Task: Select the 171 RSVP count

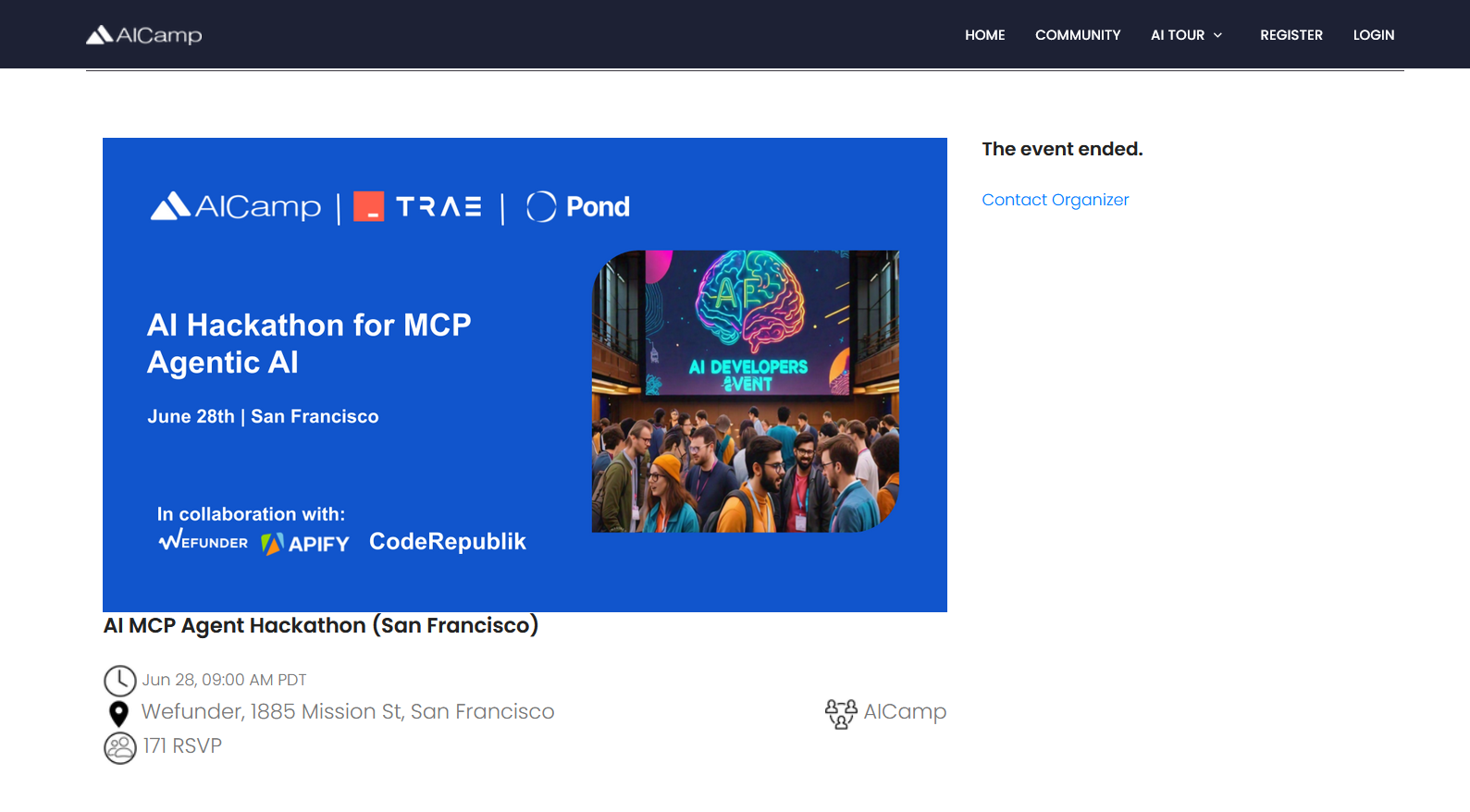Action: (182, 745)
